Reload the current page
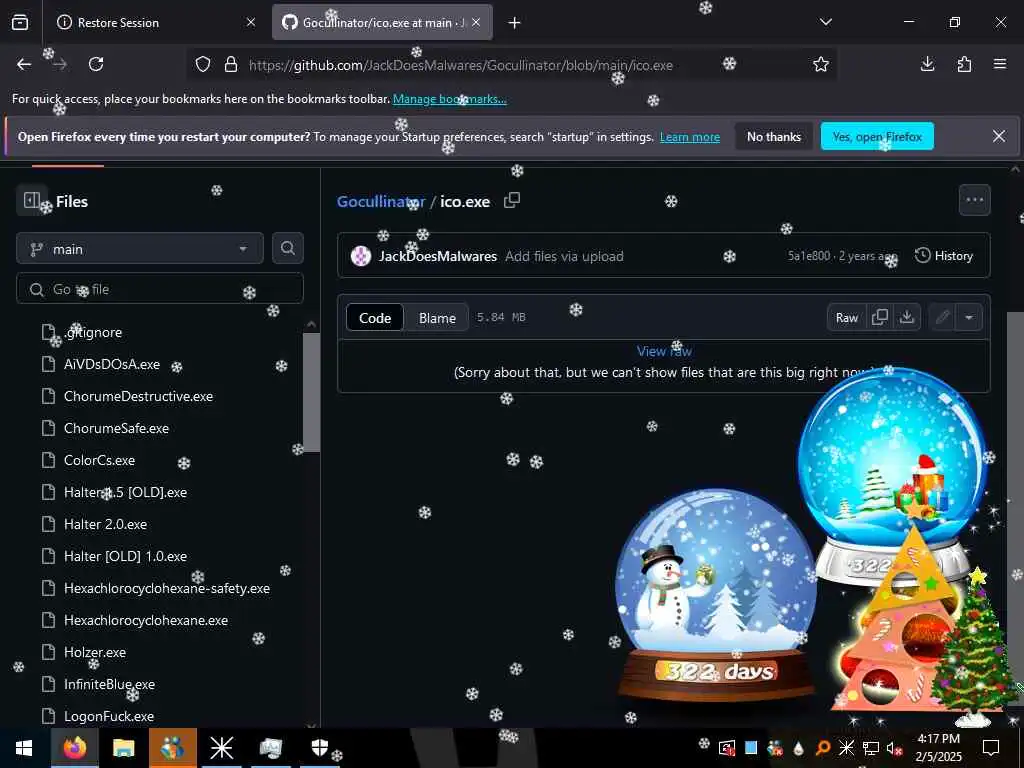 click(96, 64)
